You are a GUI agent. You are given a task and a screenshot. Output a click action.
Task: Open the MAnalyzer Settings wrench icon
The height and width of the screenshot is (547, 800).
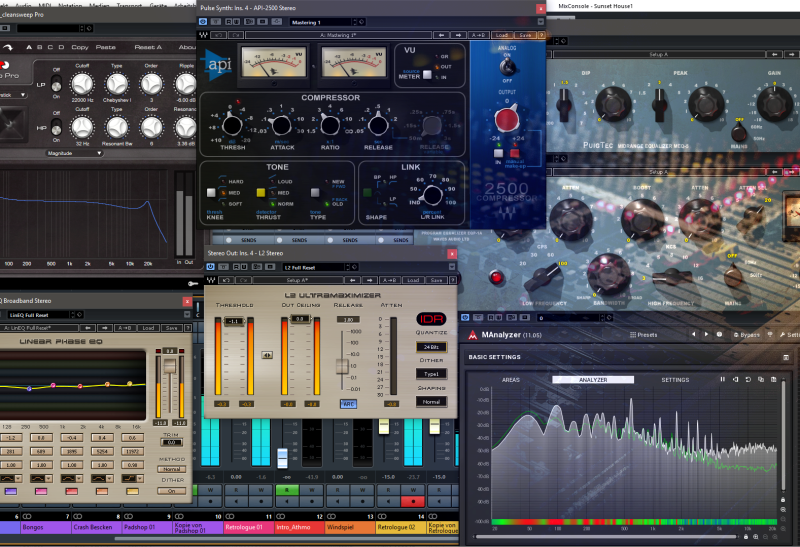781,335
